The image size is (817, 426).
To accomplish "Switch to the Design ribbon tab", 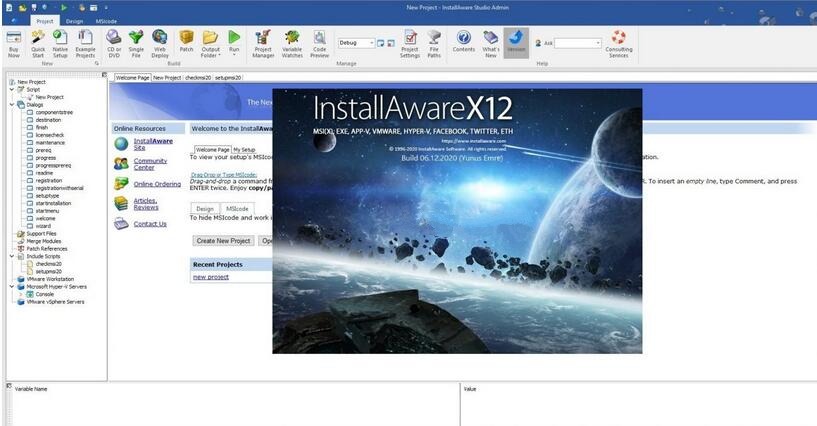I will (75, 21).
